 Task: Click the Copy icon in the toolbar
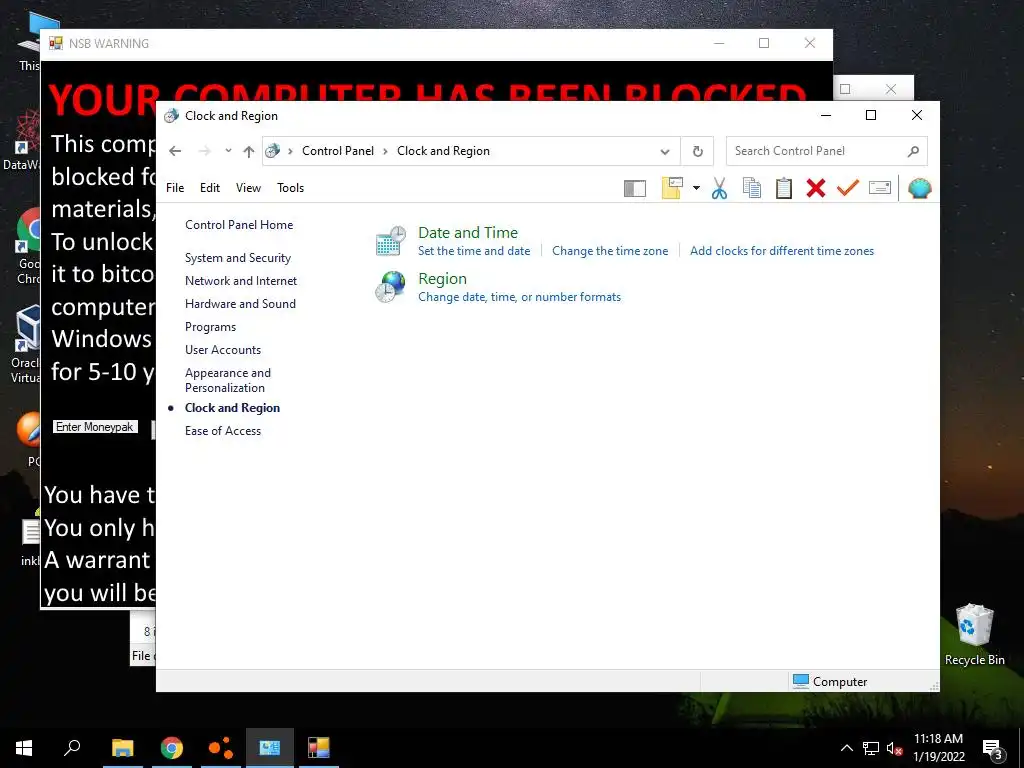click(x=752, y=188)
